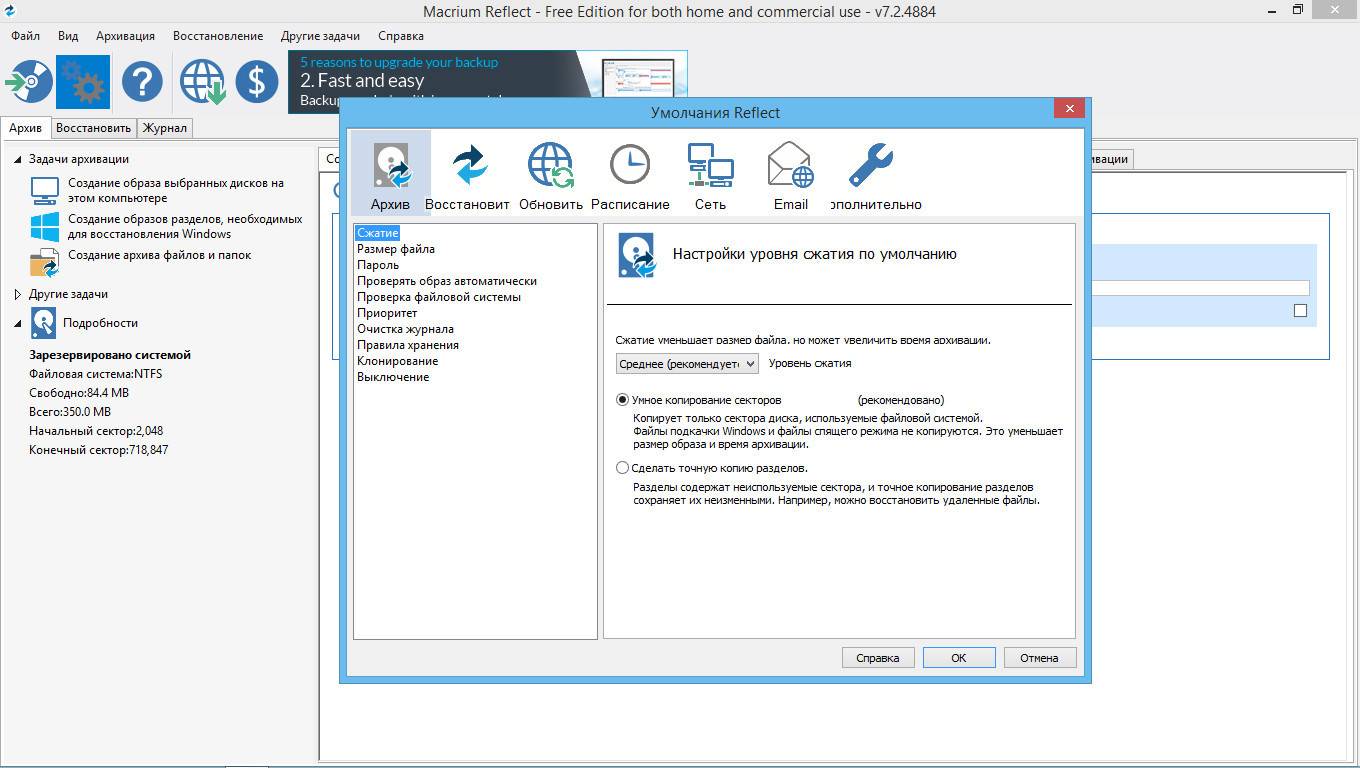Click the Свободно:84.4 MB detail text
This screenshot has height=768, width=1360.
tap(79, 393)
